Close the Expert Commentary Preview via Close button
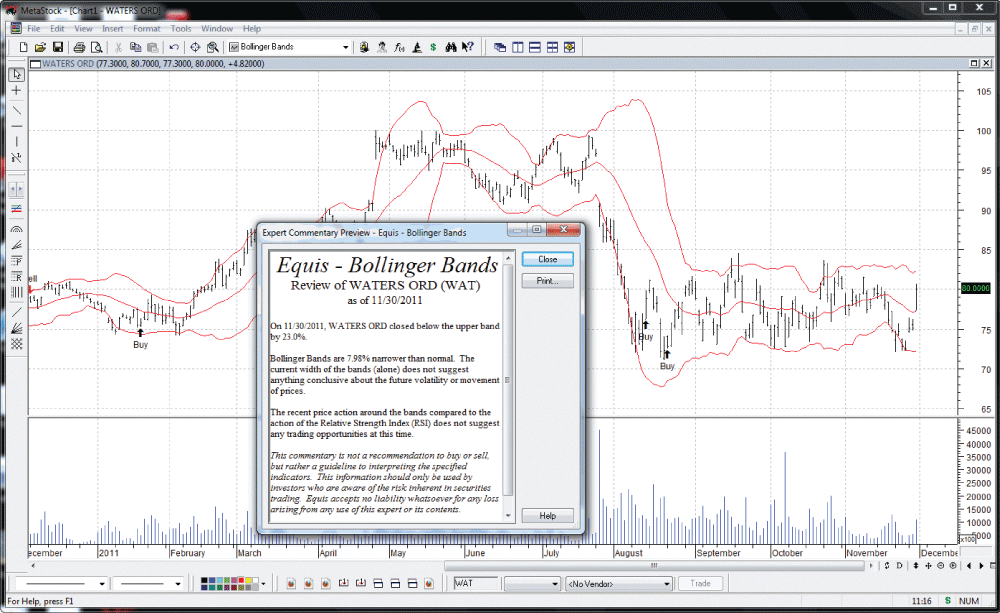The image size is (1000, 613). tap(547, 258)
